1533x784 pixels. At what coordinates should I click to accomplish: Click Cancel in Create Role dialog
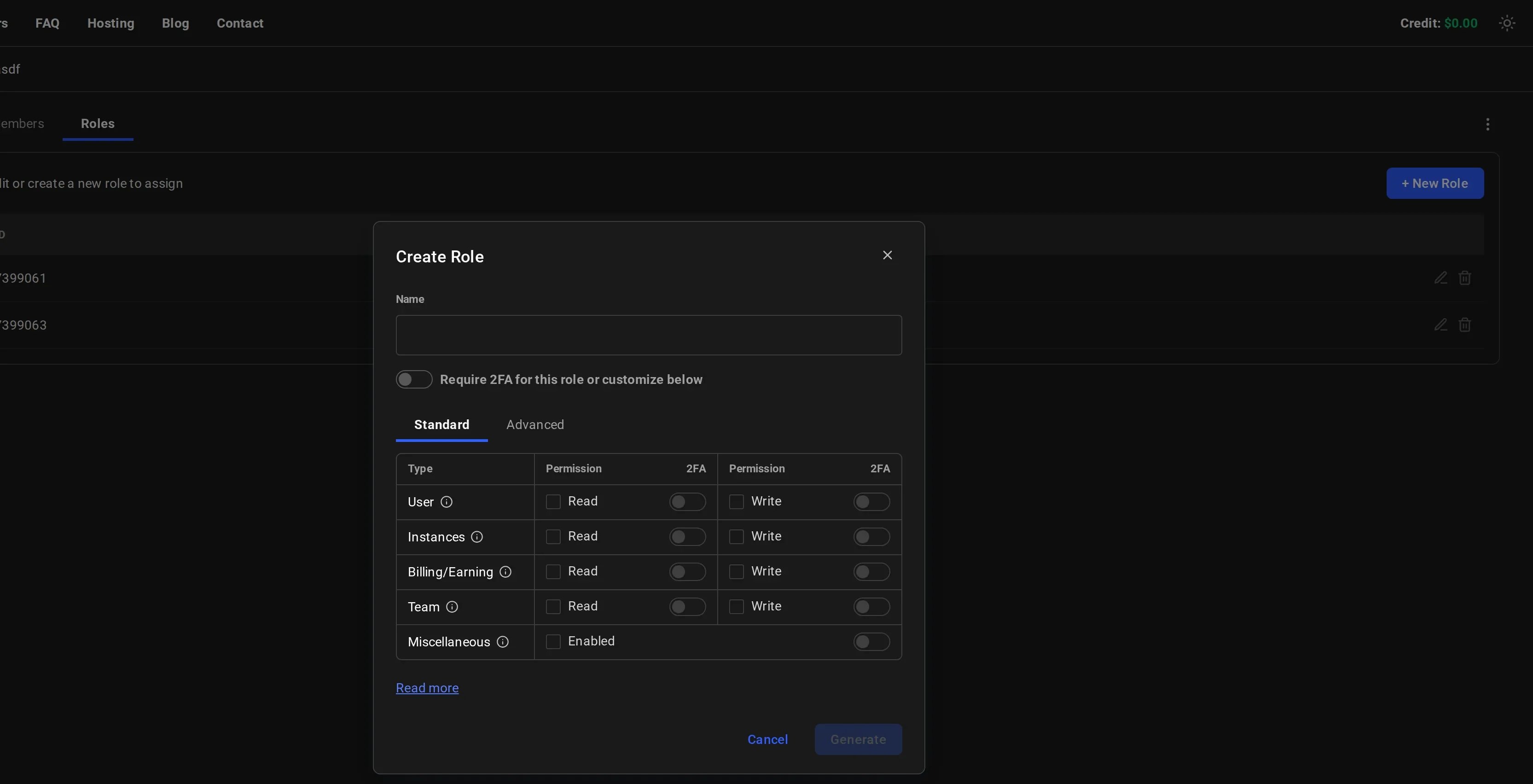(768, 739)
